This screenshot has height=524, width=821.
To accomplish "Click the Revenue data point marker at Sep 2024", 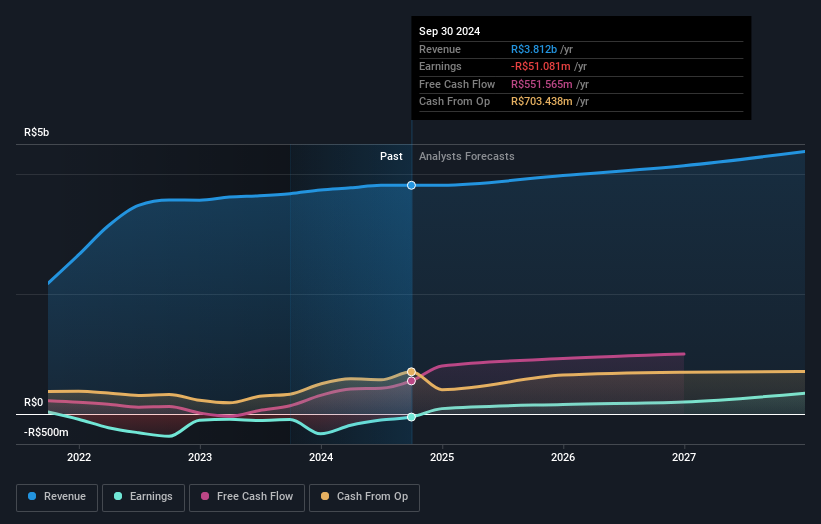I will tap(412, 185).
